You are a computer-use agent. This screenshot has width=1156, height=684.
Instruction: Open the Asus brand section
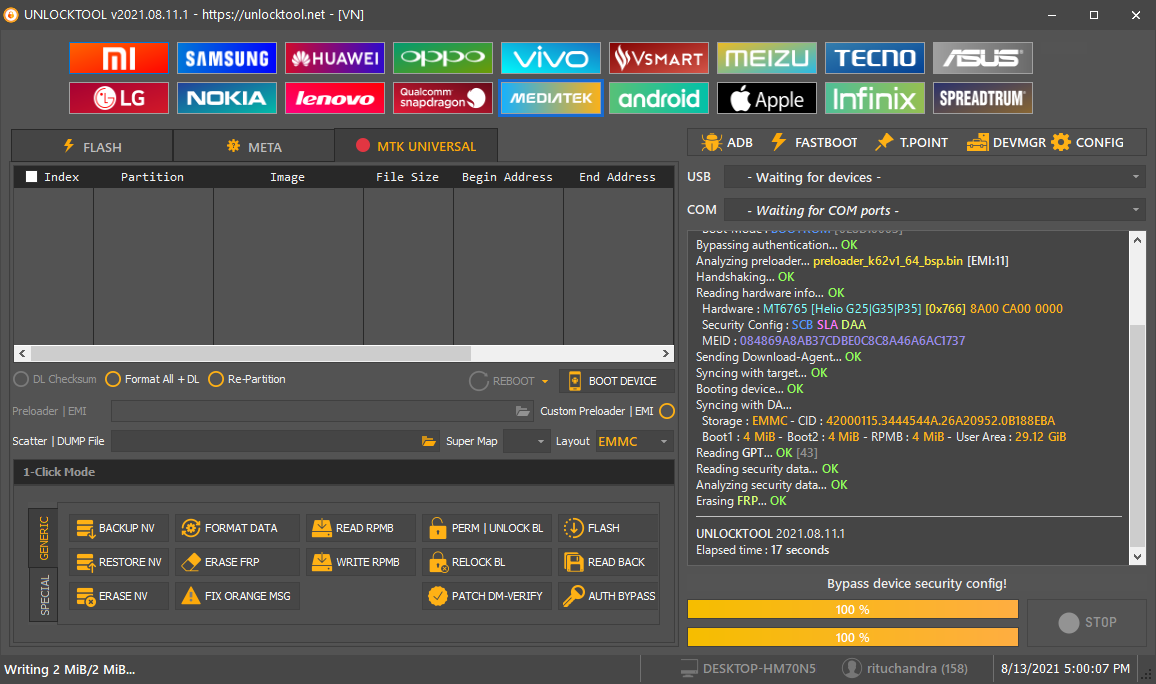(983, 58)
